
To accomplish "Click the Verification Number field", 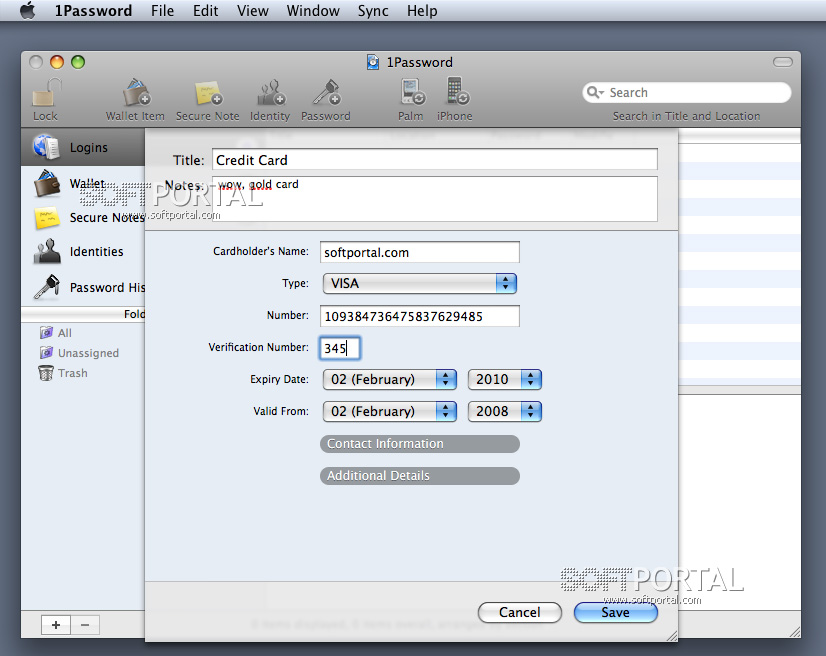I will click(340, 348).
